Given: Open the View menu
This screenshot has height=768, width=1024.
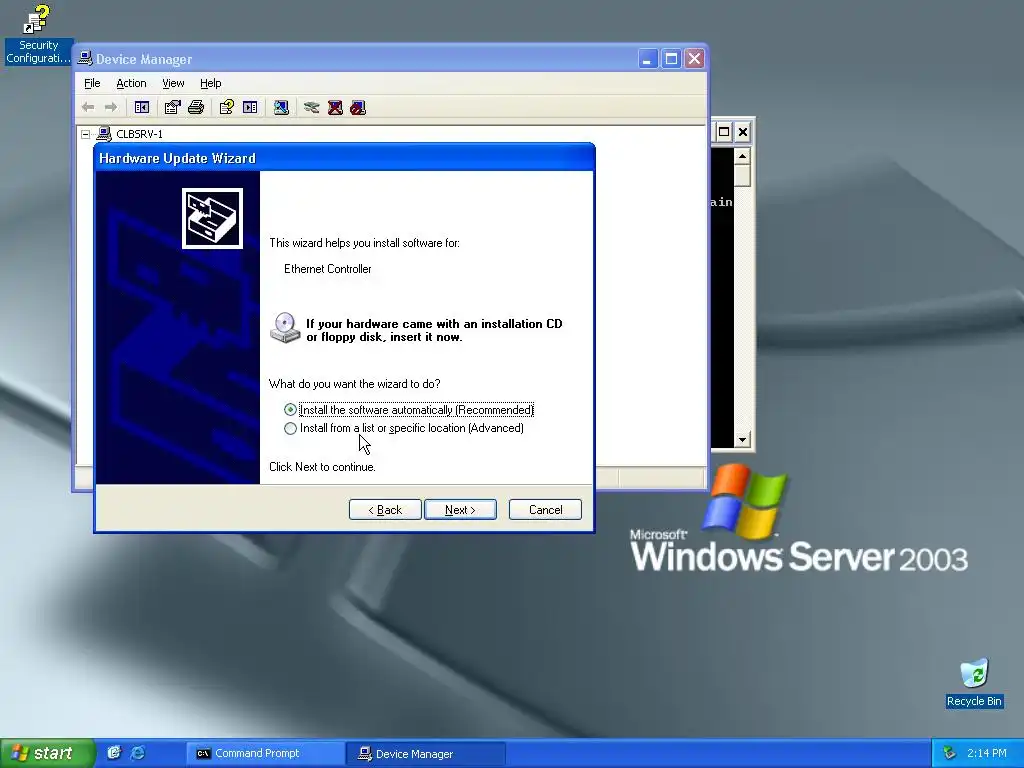Looking at the screenshot, I should (173, 83).
